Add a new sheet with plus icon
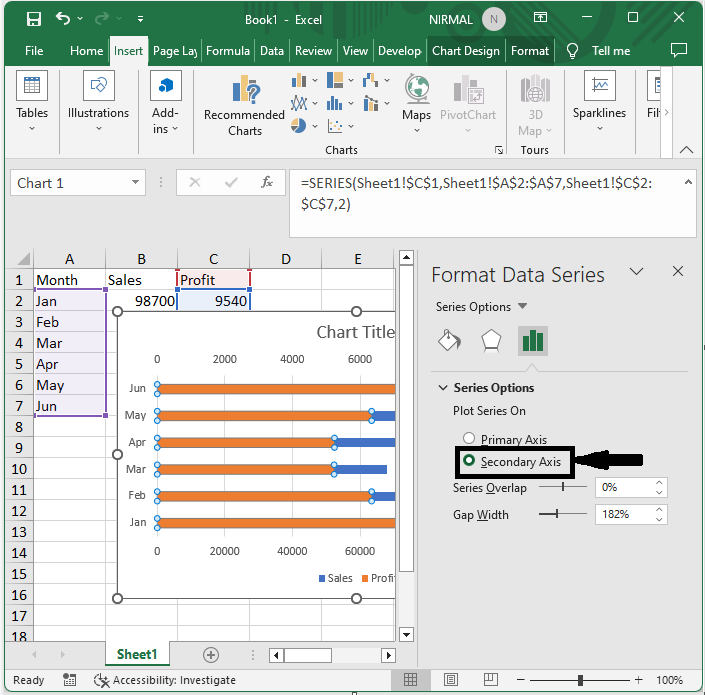Viewport: 705px width, 695px height. click(x=210, y=654)
